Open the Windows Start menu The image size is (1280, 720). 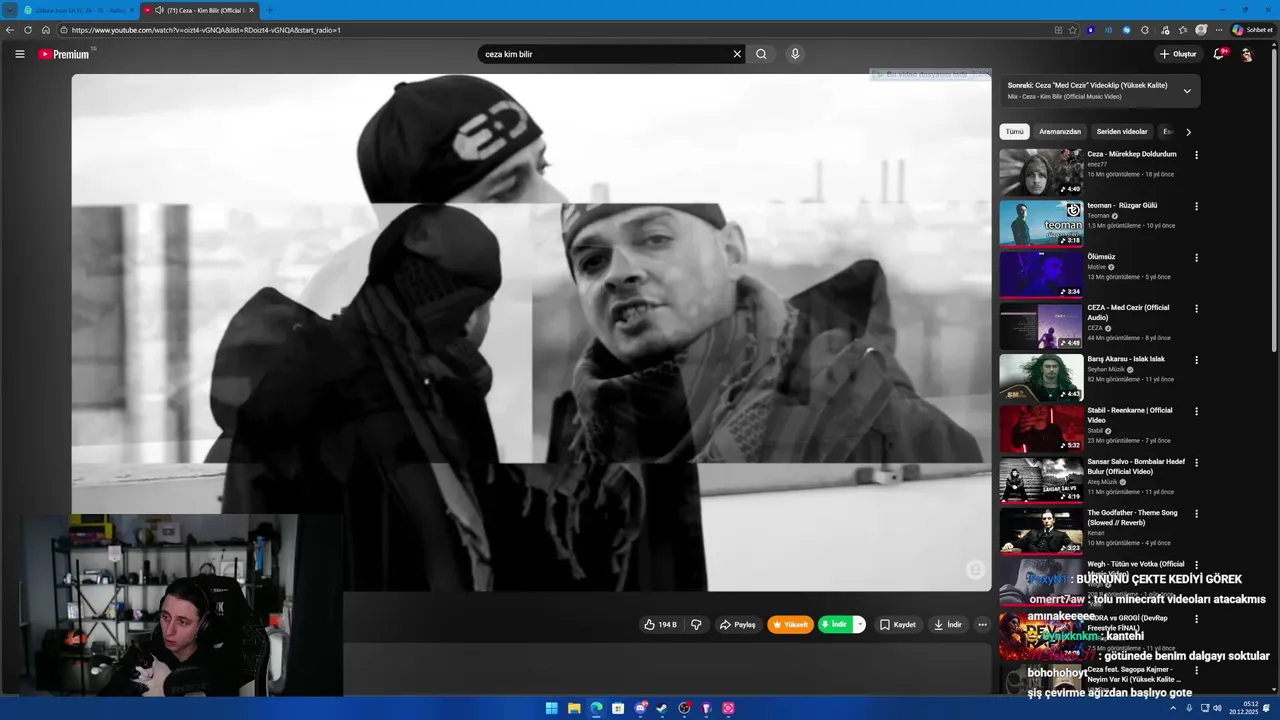(551, 708)
